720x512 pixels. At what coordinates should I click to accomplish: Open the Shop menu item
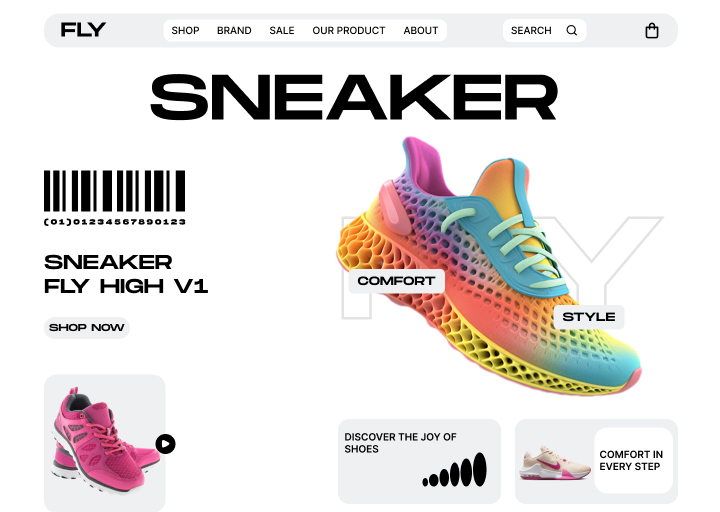point(185,31)
